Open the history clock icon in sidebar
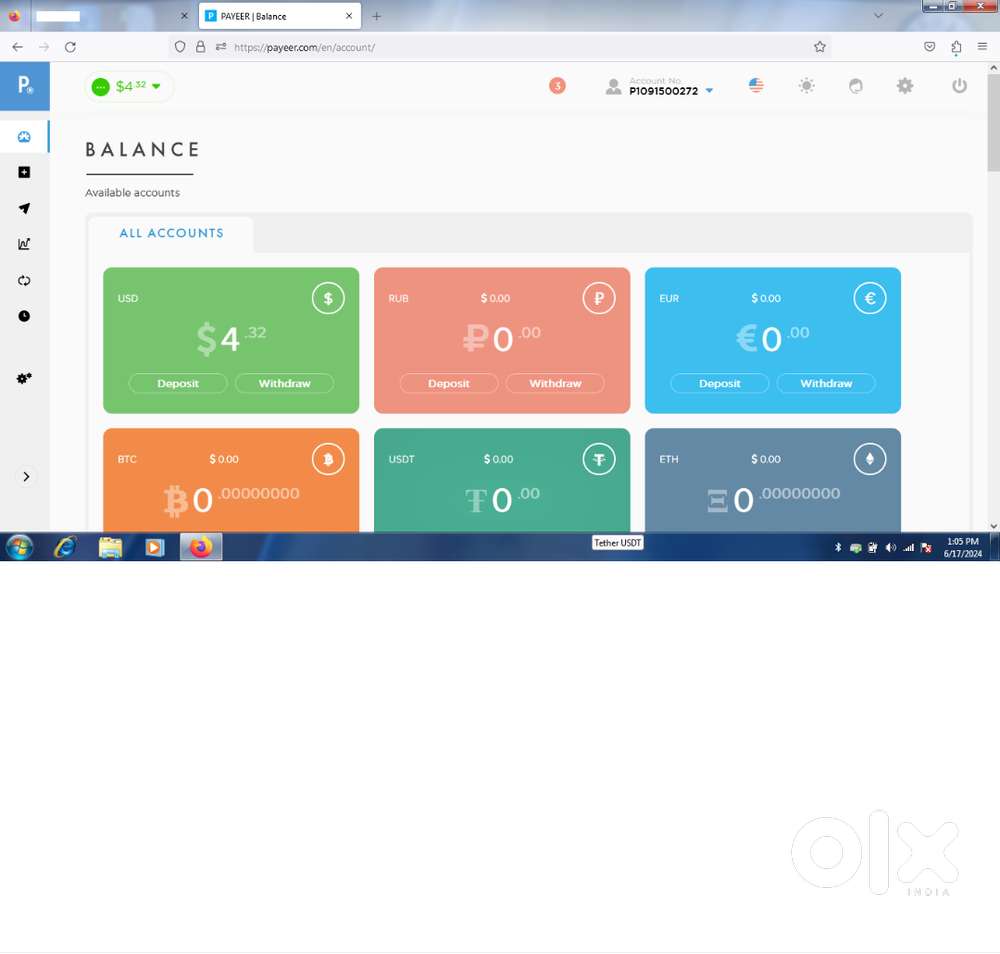The image size is (1000, 954). (x=24, y=316)
